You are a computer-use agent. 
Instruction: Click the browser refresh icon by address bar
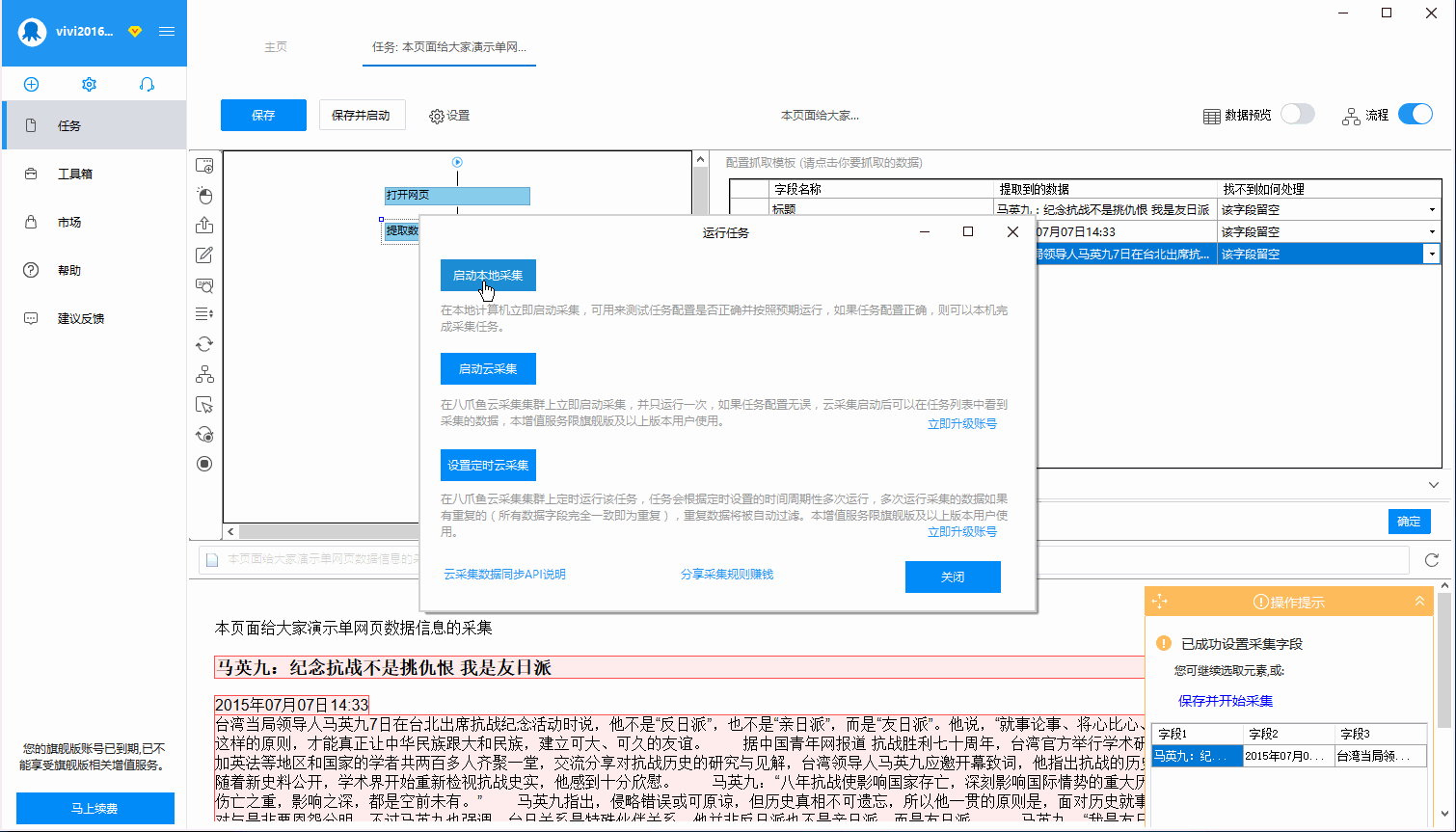click(x=1432, y=559)
